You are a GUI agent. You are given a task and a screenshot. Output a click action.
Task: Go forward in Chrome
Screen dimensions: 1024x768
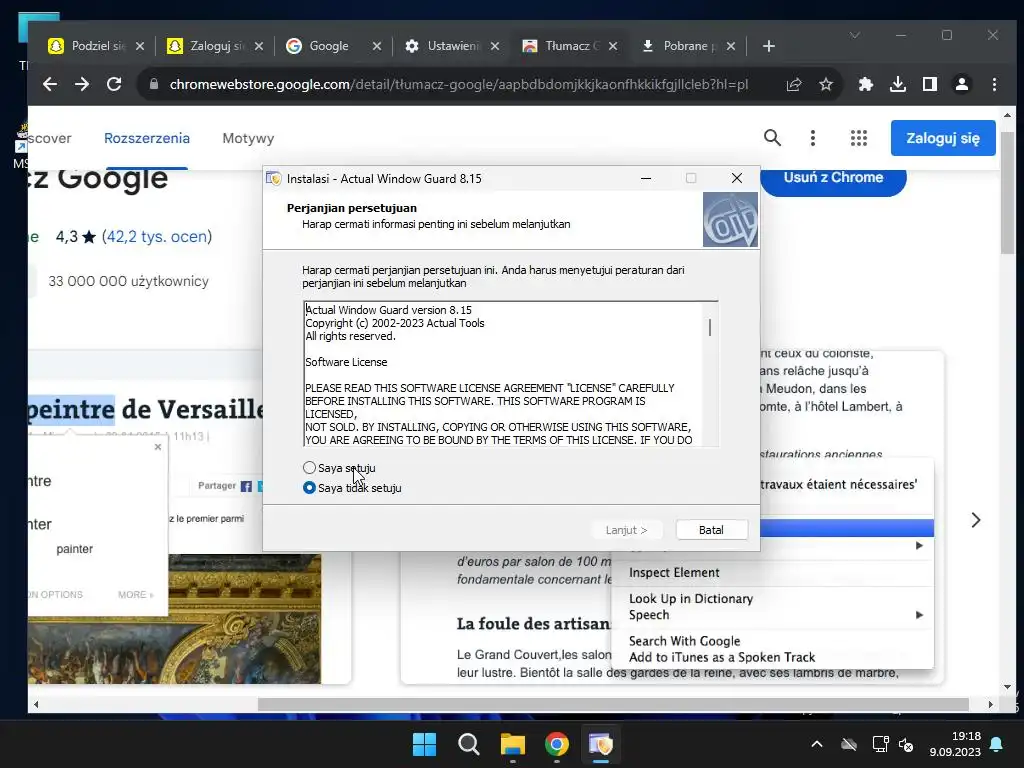[82, 84]
